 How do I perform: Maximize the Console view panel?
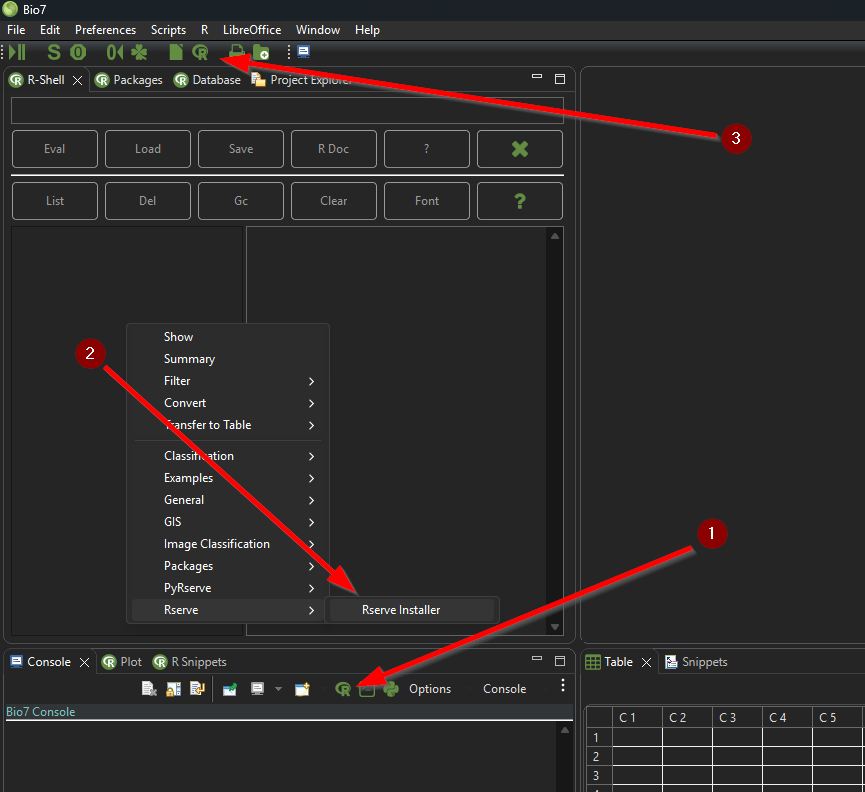point(559,661)
